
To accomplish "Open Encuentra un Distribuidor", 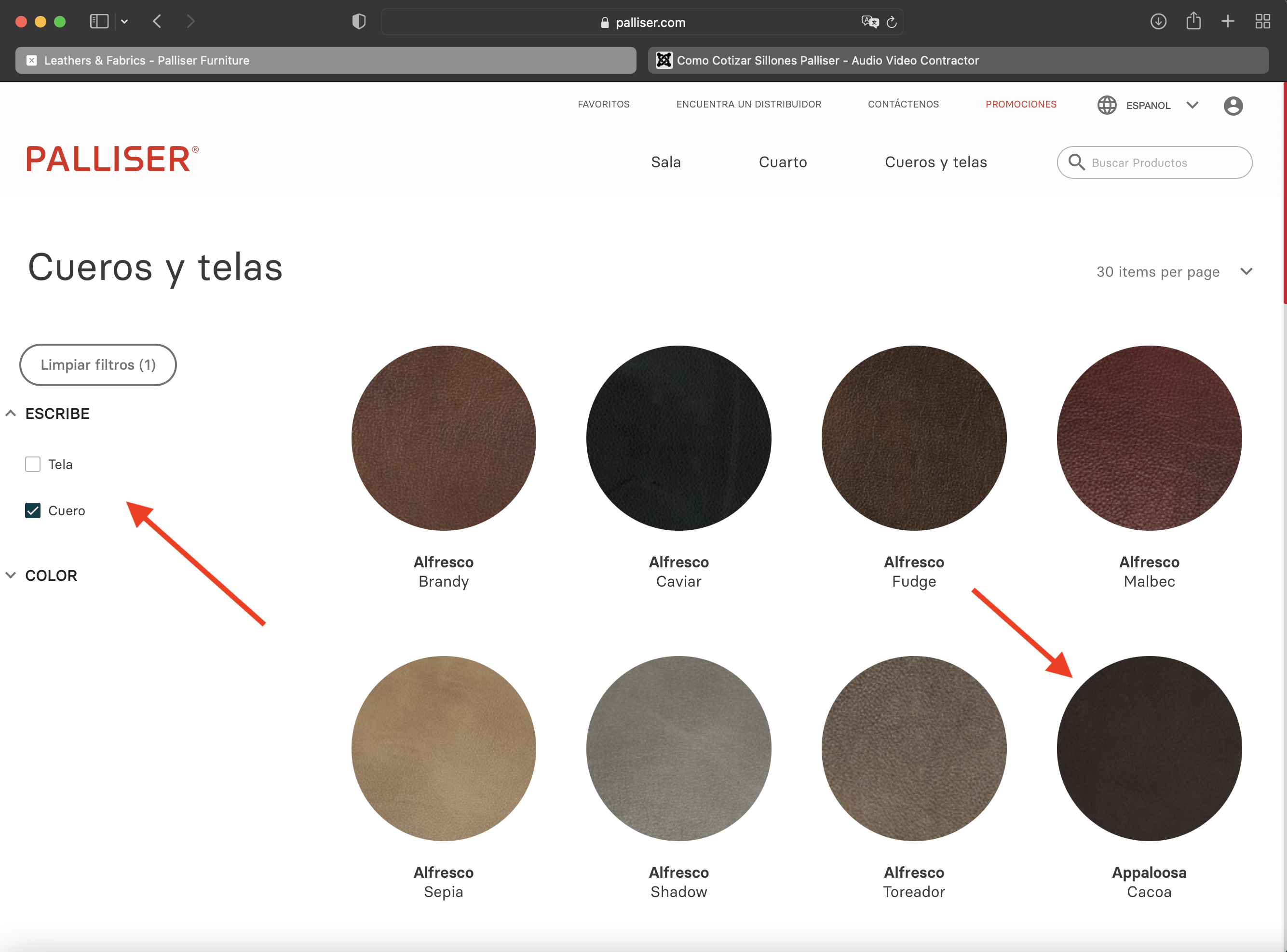I will pyautogui.click(x=749, y=104).
